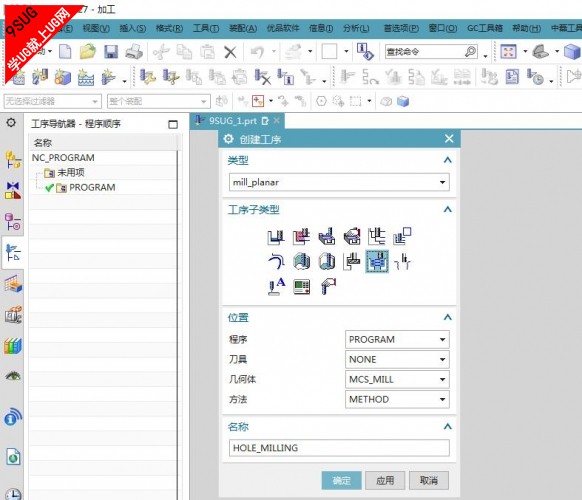582x500 pixels.
Task: Save with the floppy disk icon
Action: [x=111, y=52]
